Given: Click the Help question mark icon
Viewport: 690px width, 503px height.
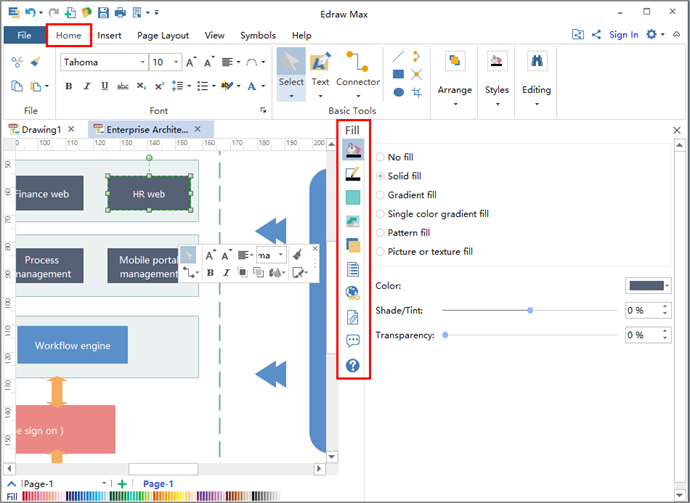Looking at the screenshot, I should click(353, 366).
